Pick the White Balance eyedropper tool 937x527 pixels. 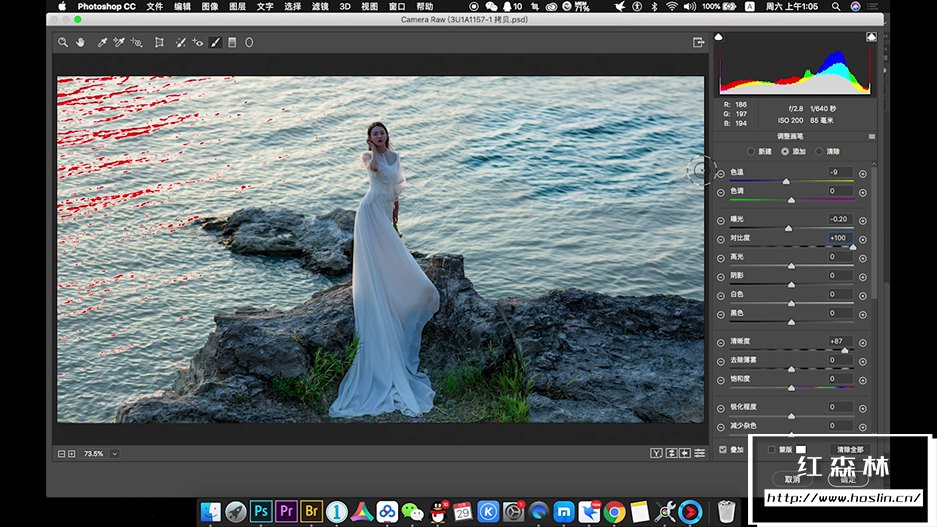102,43
